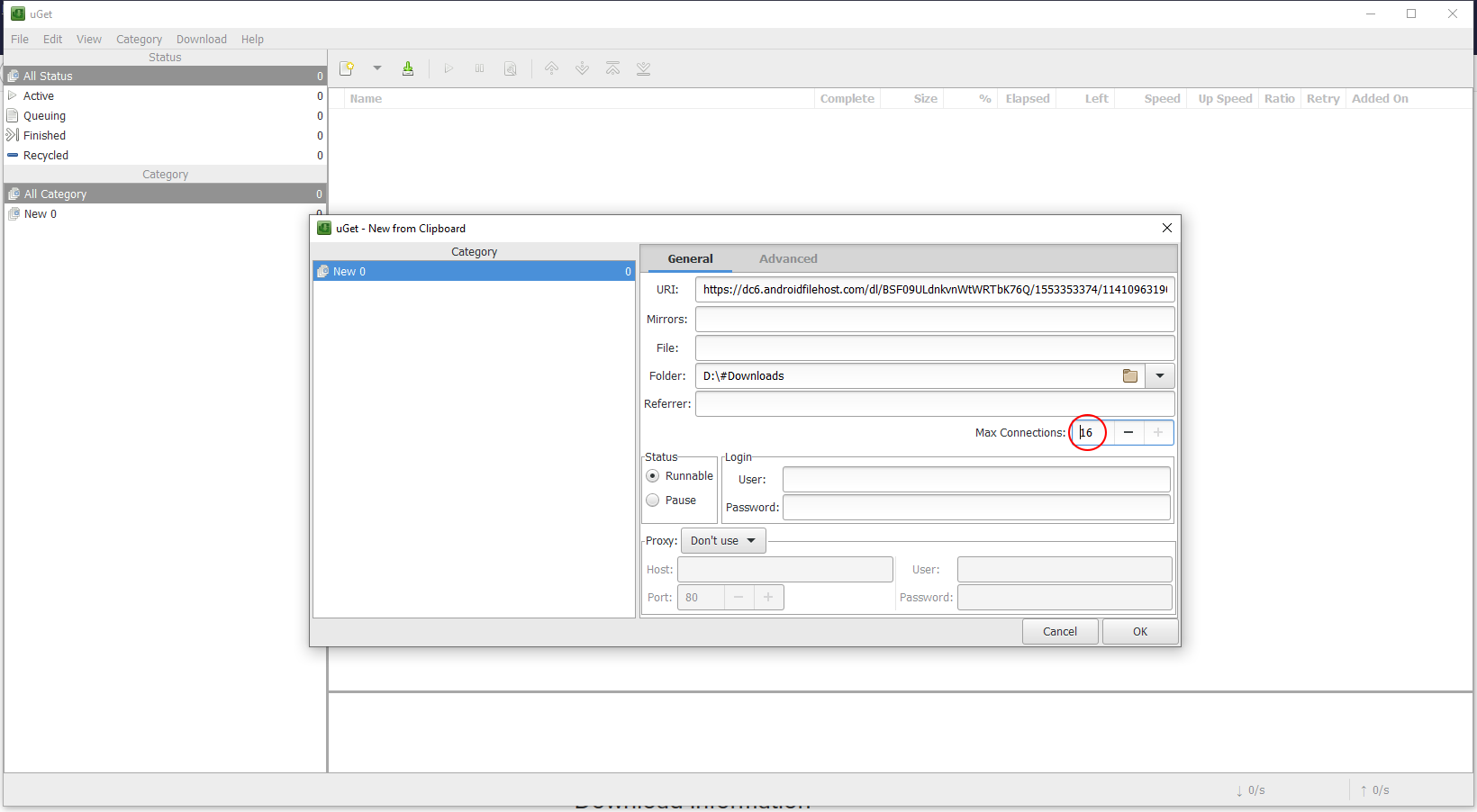Open the New Download toolbar dropdown arrow
This screenshot has width=1477, height=812.
click(x=377, y=68)
